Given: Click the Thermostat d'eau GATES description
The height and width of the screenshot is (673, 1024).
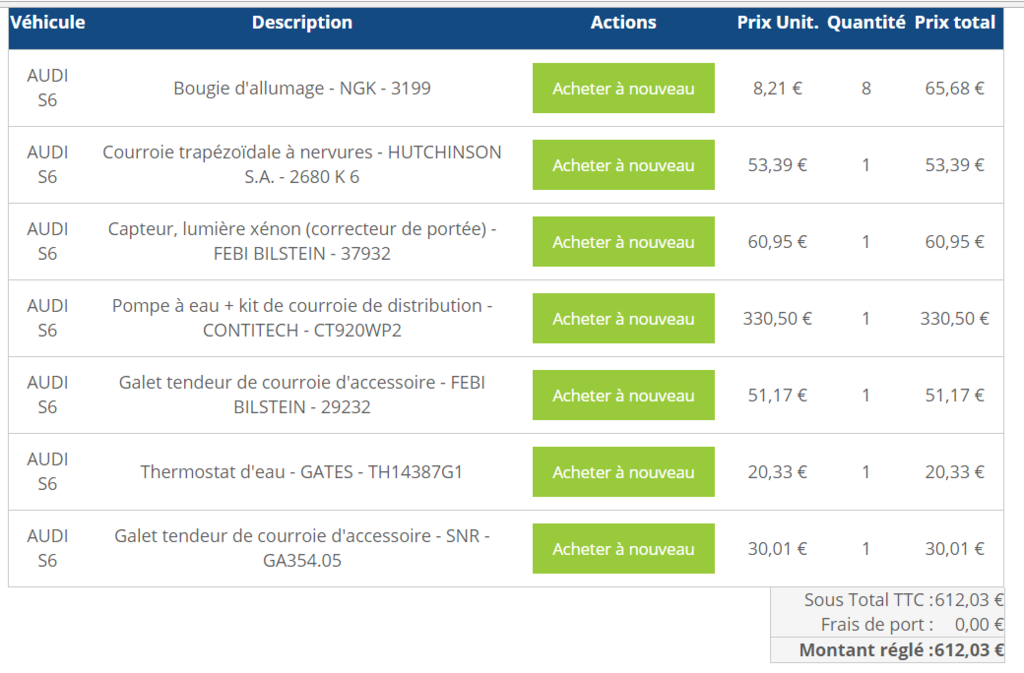Looking at the screenshot, I should [x=302, y=472].
